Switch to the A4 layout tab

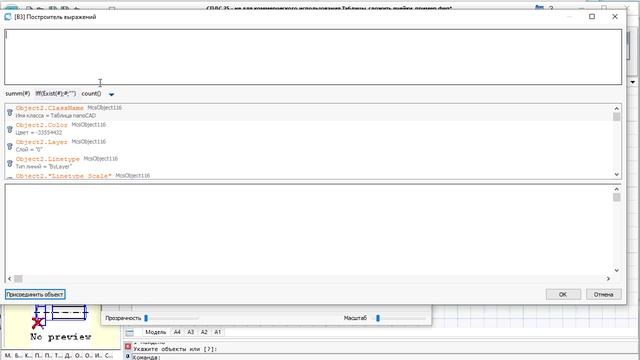(x=177, y=332)
